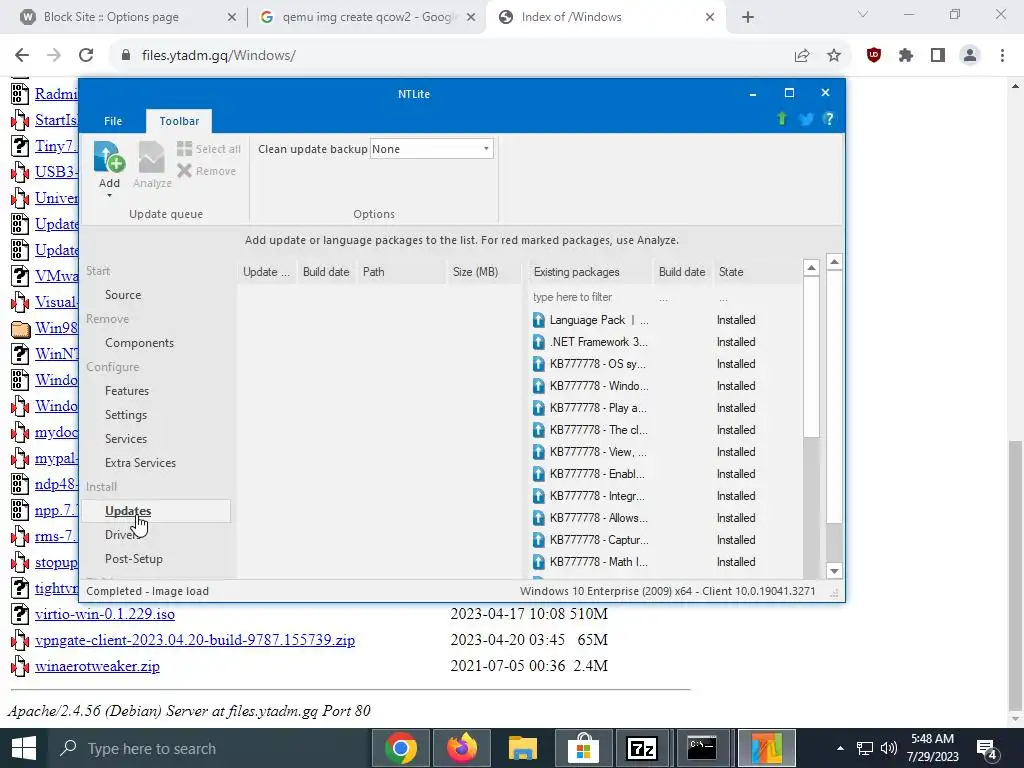
Task: Click the share page icon in address bar
Action: pos(802,56)
